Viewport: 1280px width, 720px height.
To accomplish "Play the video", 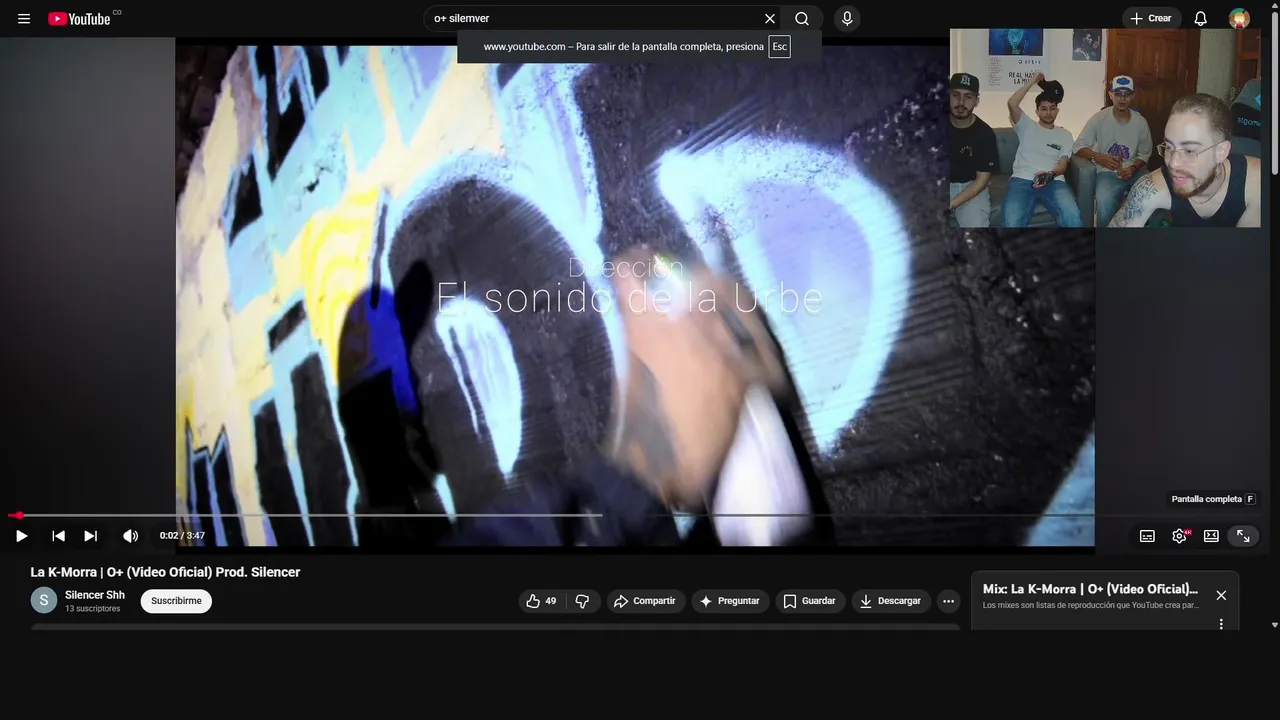I will click(22, 536).
